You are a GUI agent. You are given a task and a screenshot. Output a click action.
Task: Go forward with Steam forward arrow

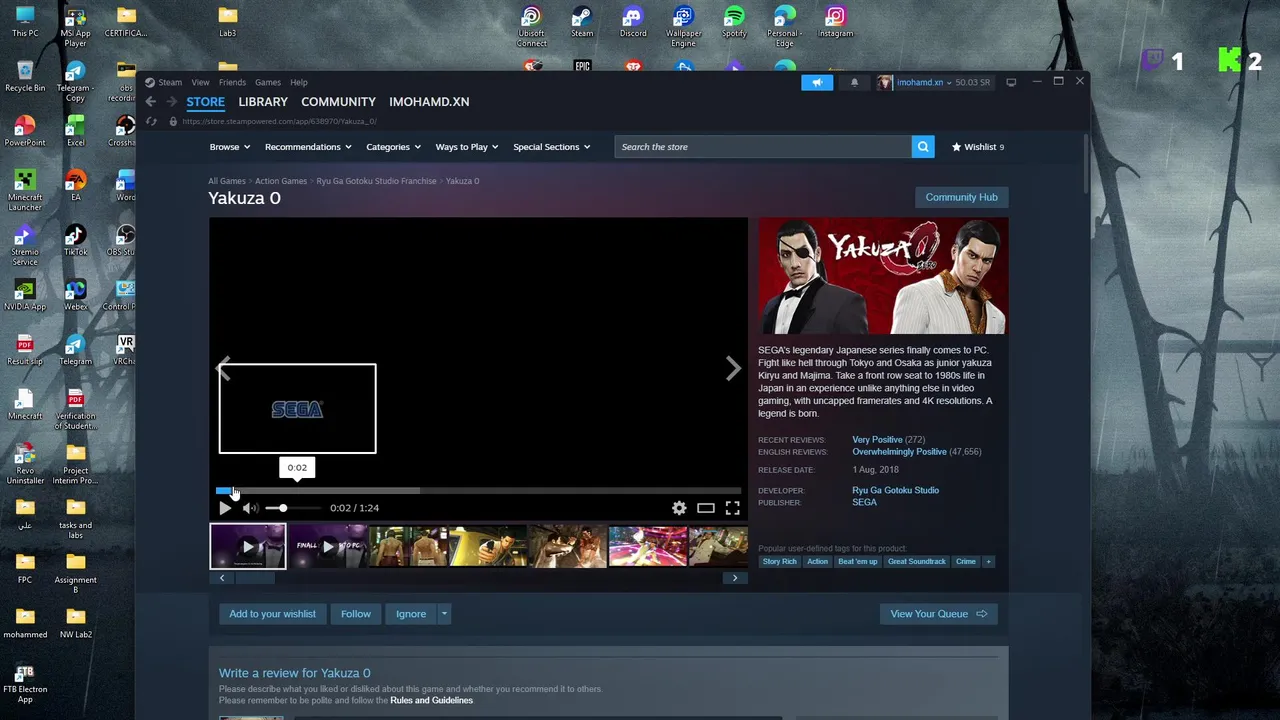(171, 101)
